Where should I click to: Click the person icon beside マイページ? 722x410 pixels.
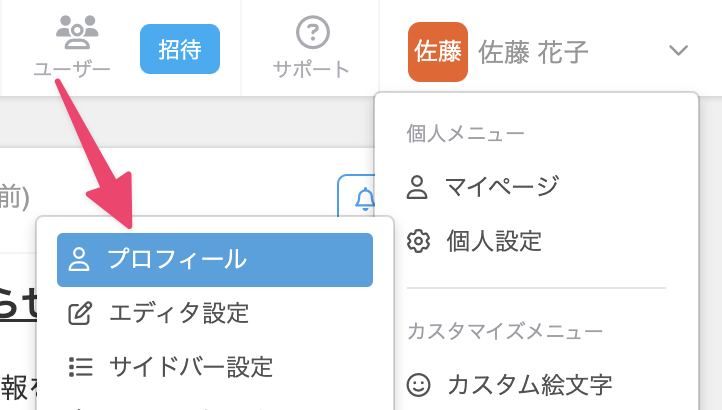tap(417, 187)
